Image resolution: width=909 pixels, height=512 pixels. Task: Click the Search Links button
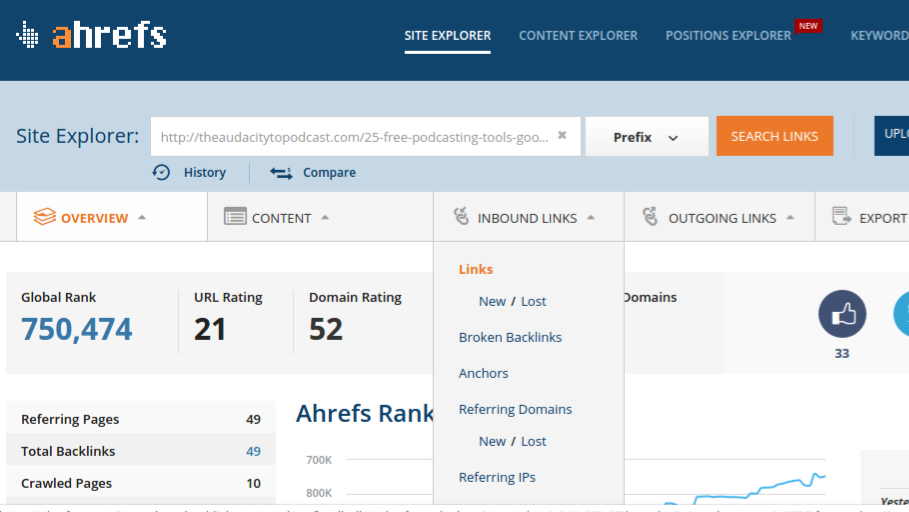click(775, 136)
